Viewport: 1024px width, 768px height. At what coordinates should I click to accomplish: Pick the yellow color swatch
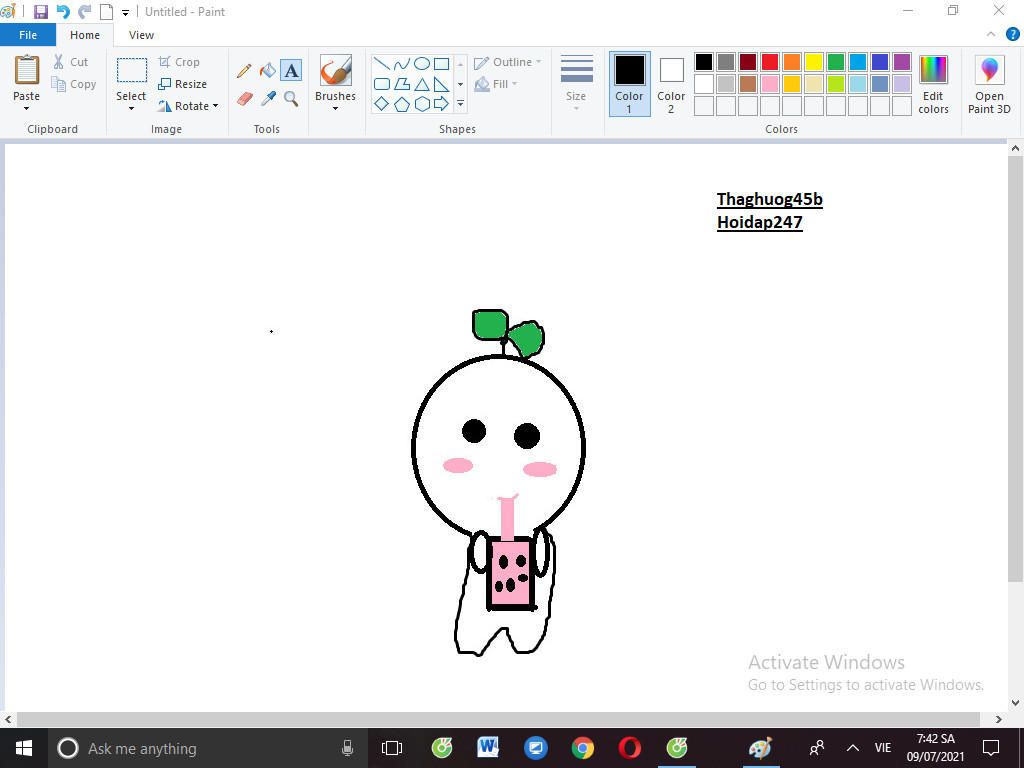click(814, 62)
